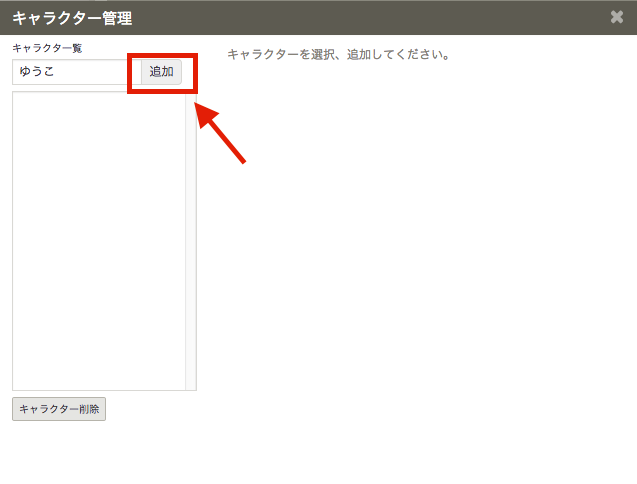This screenshot has width=637, height=484.
Task: Click the middle of the character list
Action: coord(98,240)
